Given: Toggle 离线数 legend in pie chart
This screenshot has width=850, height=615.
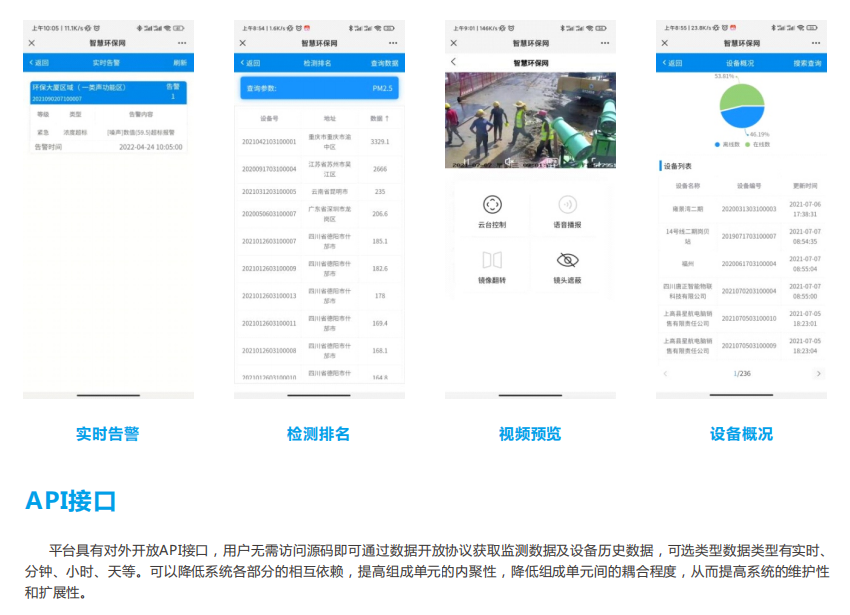Looking at the screenshot, I should (728, 145).
